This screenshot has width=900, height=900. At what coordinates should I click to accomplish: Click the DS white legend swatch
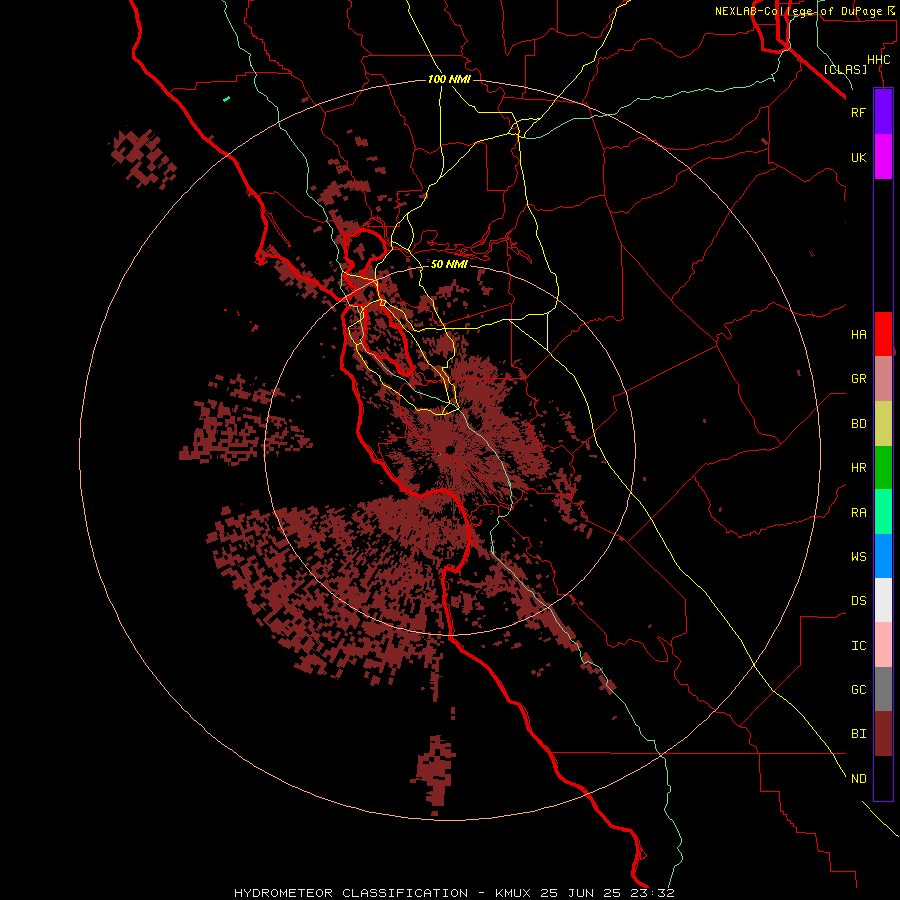(x=883, y=600)
